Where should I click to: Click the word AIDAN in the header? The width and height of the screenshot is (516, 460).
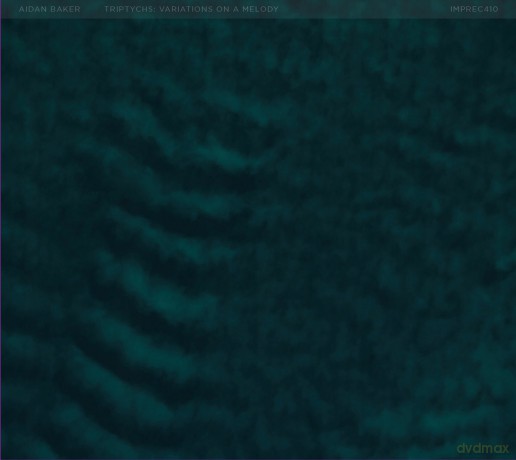tap(34, 9)
